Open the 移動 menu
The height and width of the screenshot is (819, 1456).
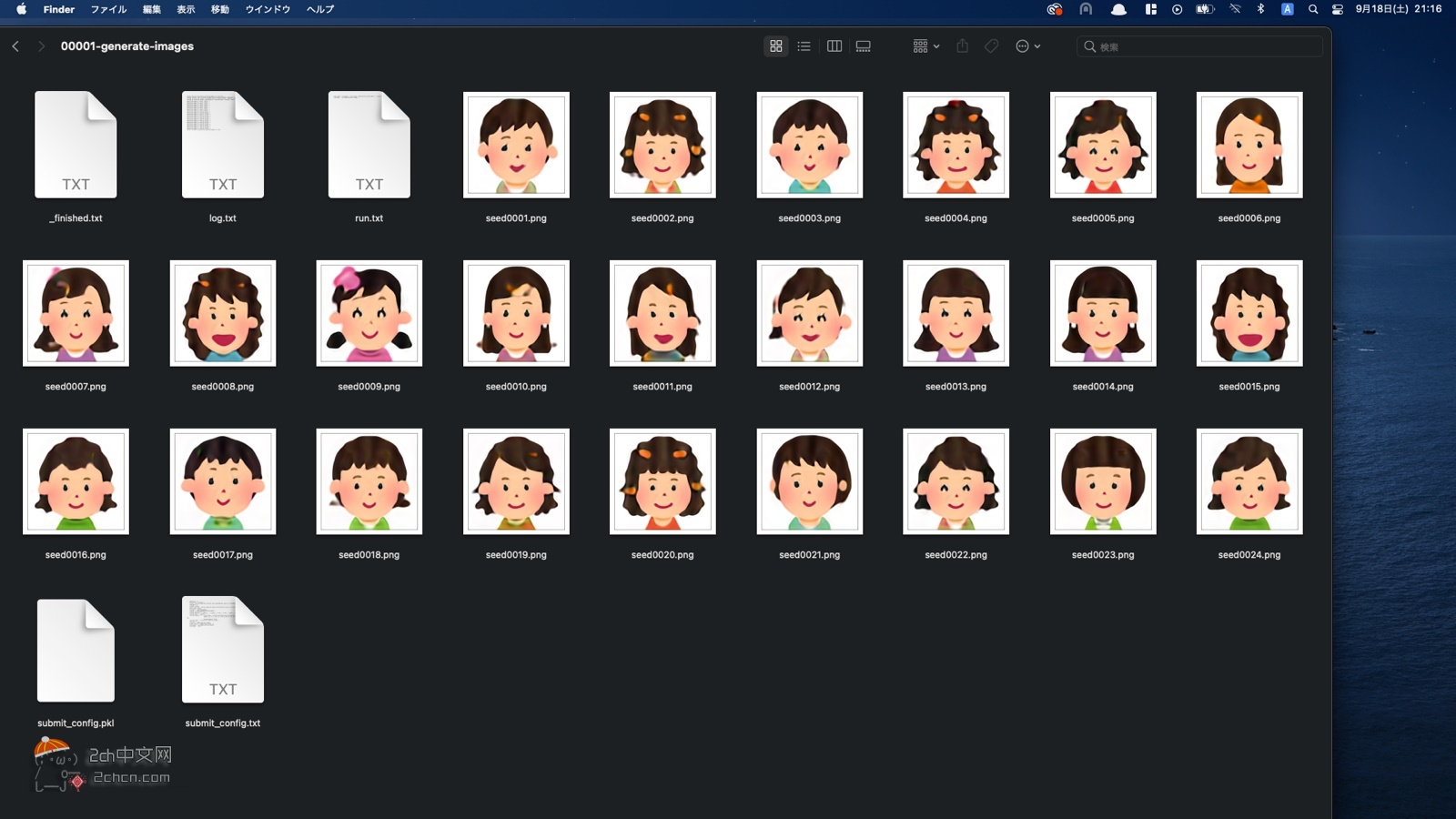click(220, 9)
